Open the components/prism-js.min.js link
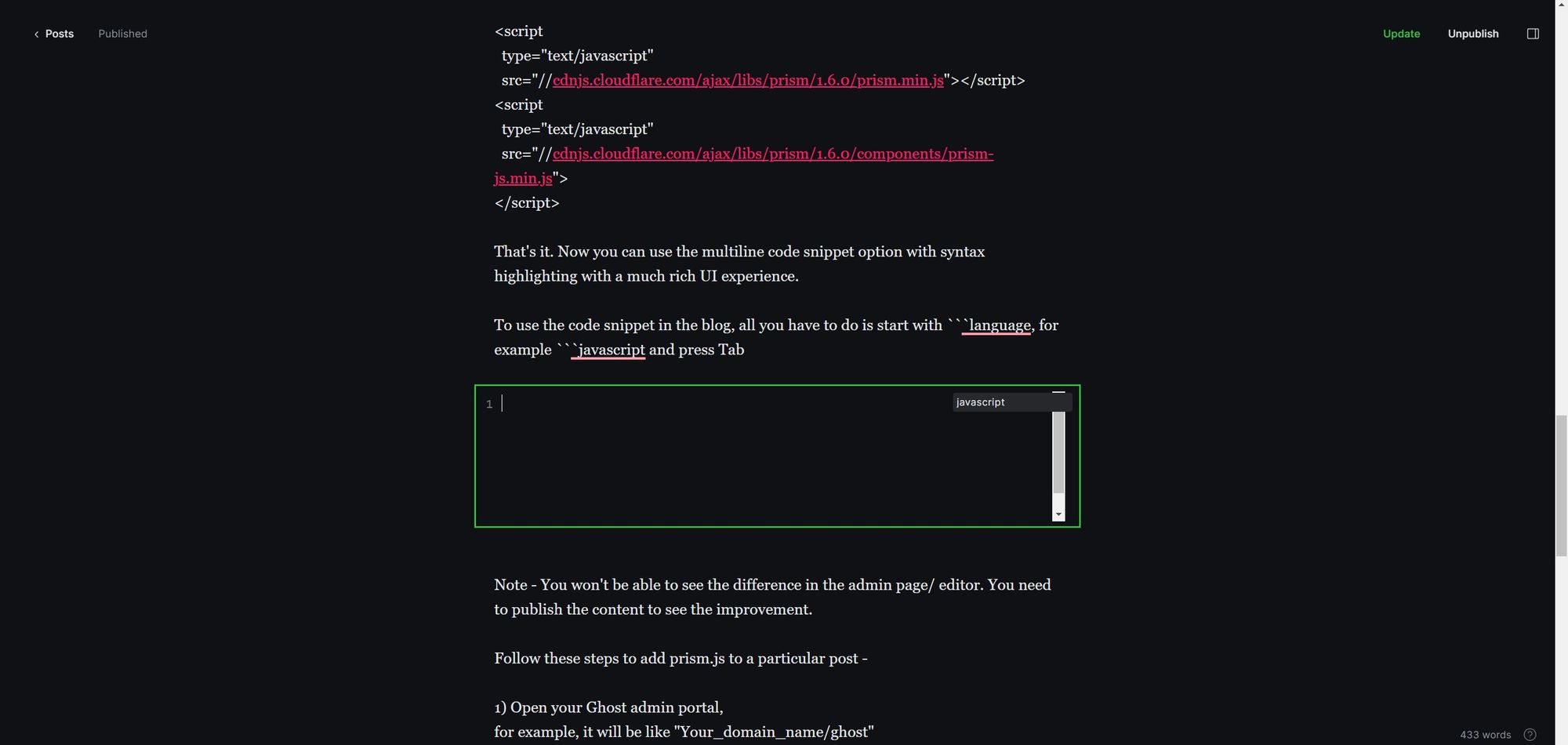The height and width of the screenshot is (745, 1568). coord(744,165)
